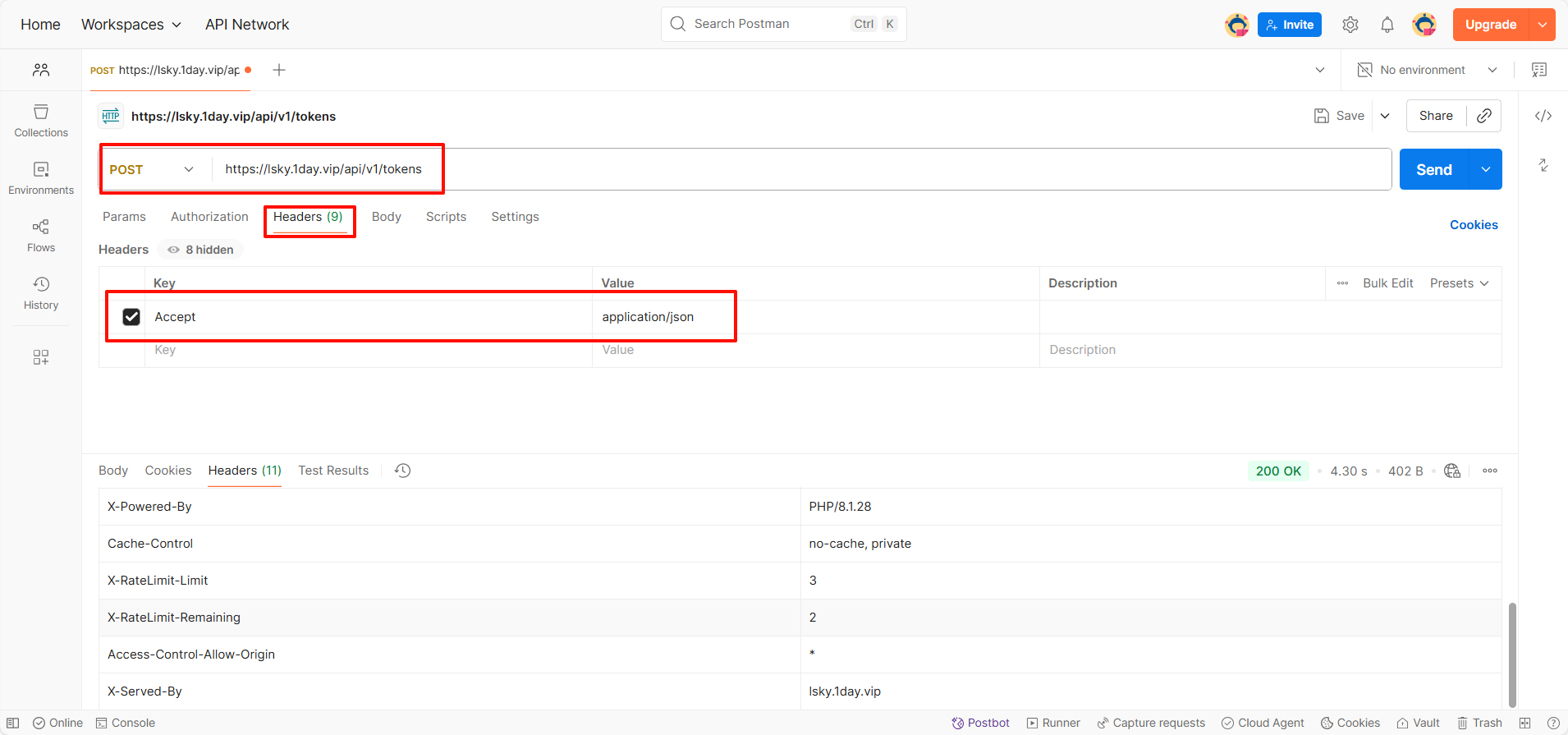Uncheck the Accept header checkbox
The image size is (1568, 735).
131,317
